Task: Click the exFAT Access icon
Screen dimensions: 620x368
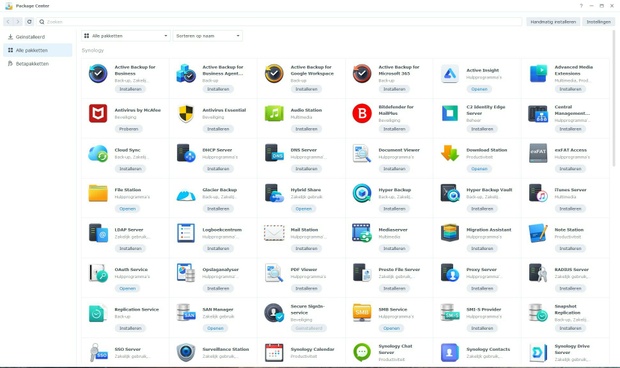Action: 538,153
